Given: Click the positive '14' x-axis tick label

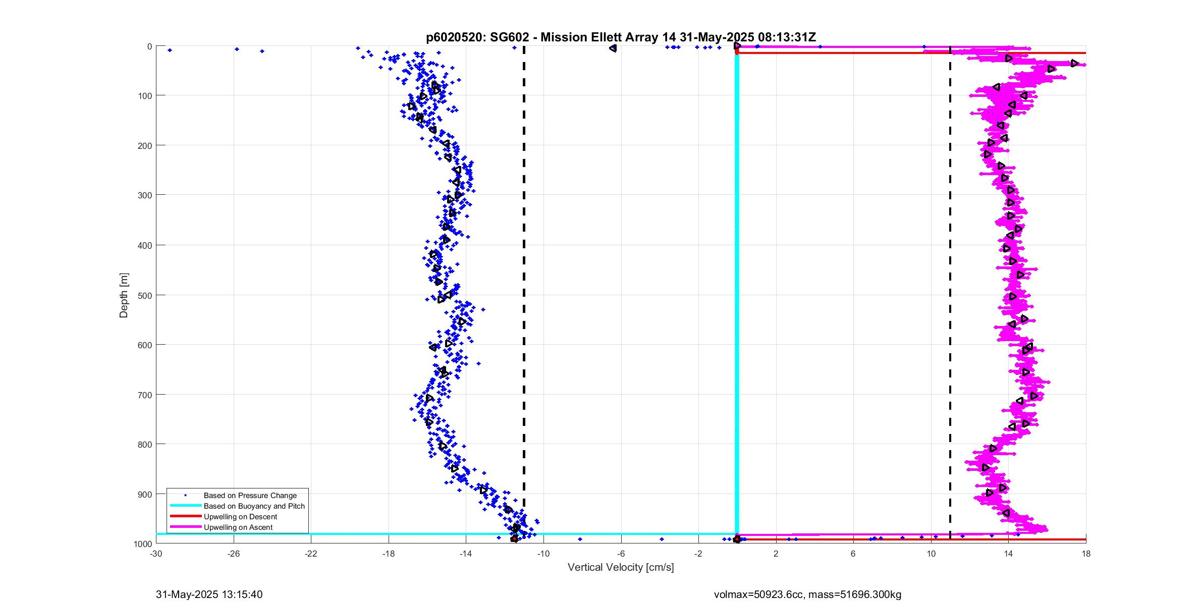Looking at the screenshot, I should tap(1008, 552).
